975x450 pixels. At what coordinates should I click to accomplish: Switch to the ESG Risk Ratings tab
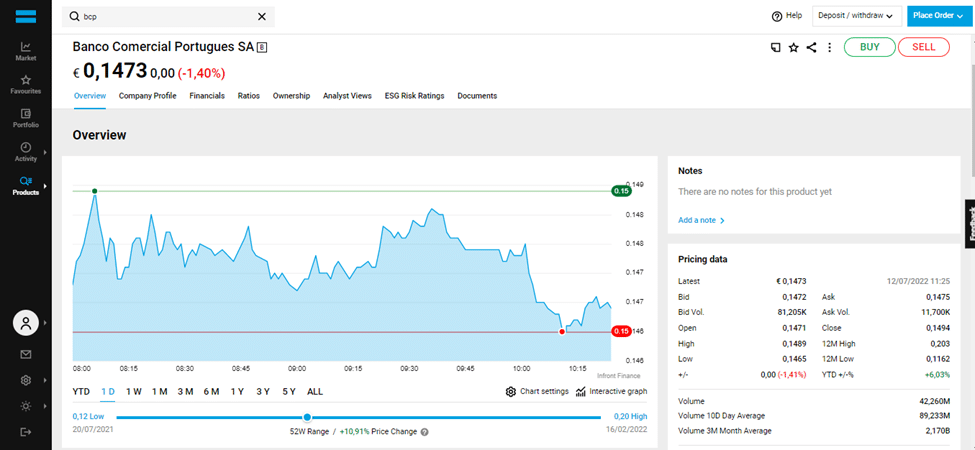[x=414, y=96]
